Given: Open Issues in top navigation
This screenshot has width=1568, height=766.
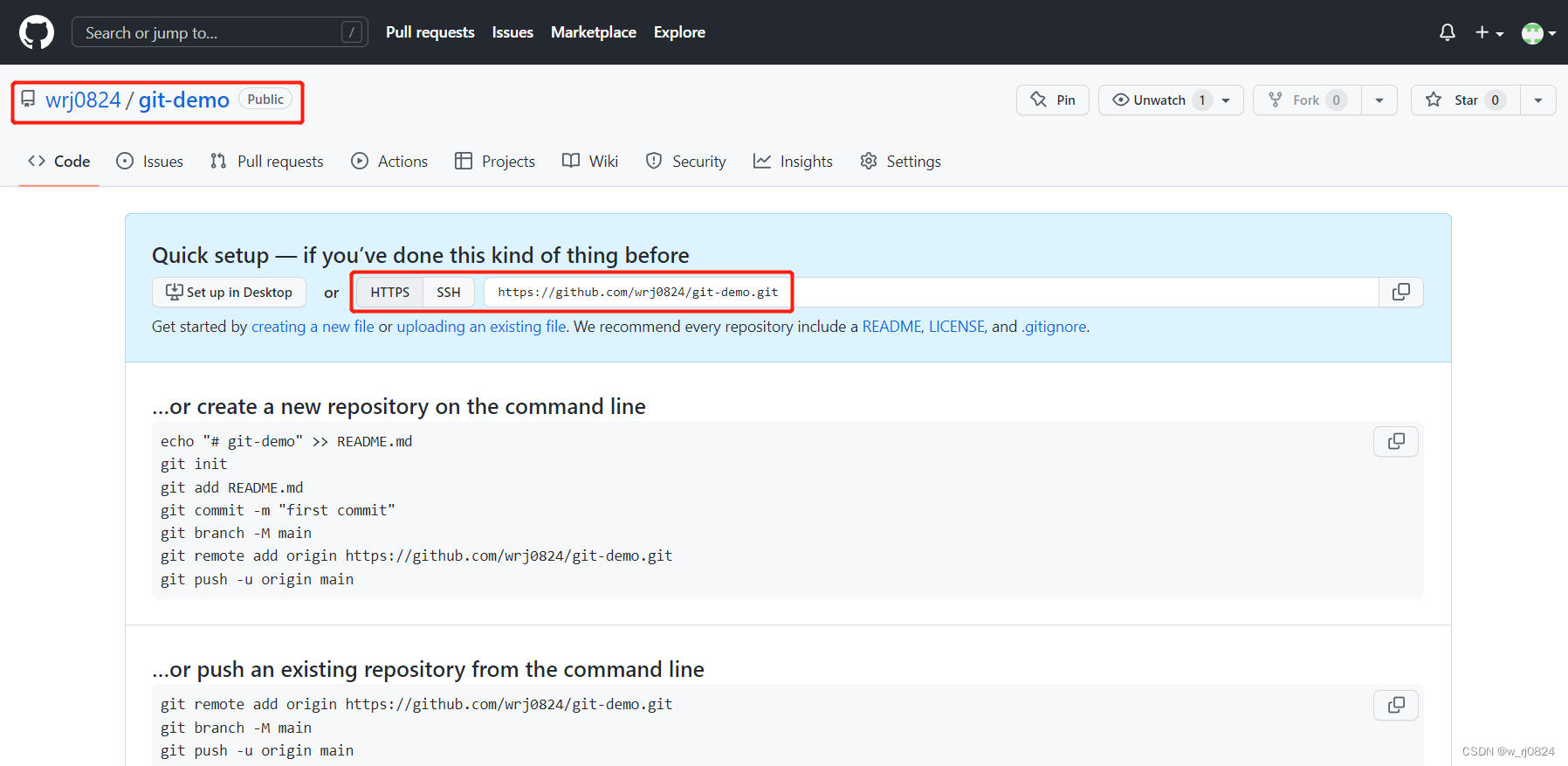Looking at the screenshot, I should (x=512, y=32).
